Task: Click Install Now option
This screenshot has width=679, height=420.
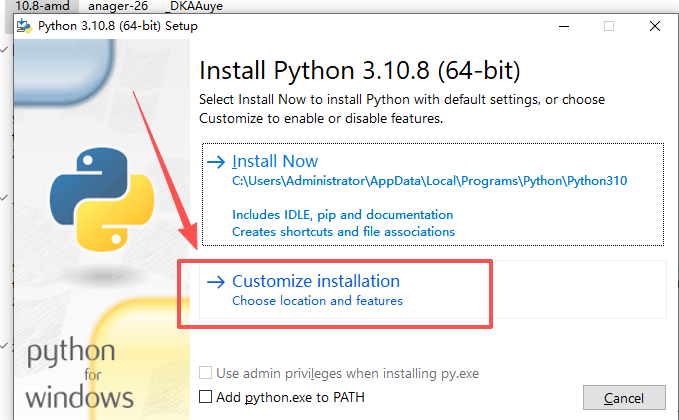Action: [x=433, y=194]
